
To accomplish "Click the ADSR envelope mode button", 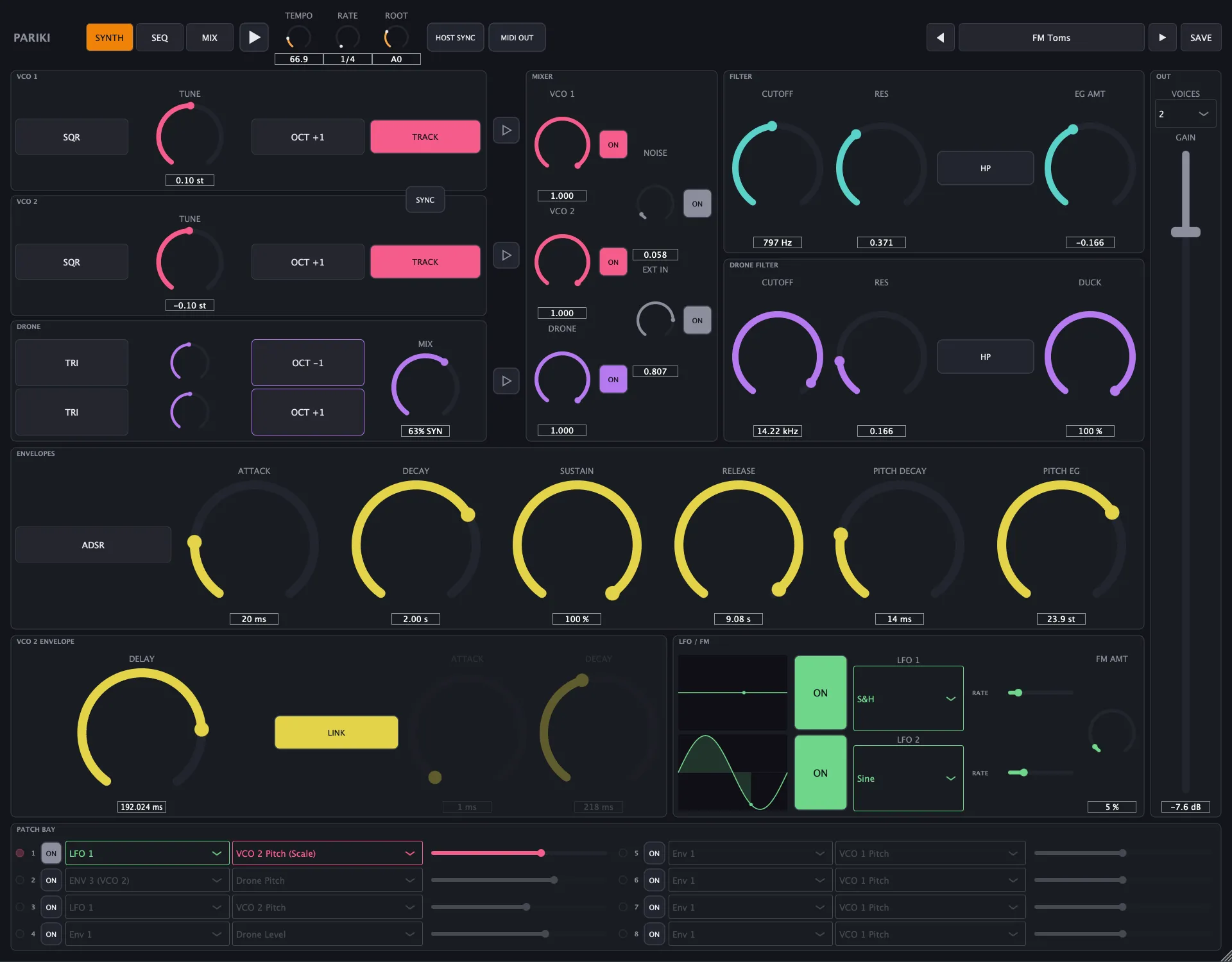I will pyautogui.click(x=93, y=544).
